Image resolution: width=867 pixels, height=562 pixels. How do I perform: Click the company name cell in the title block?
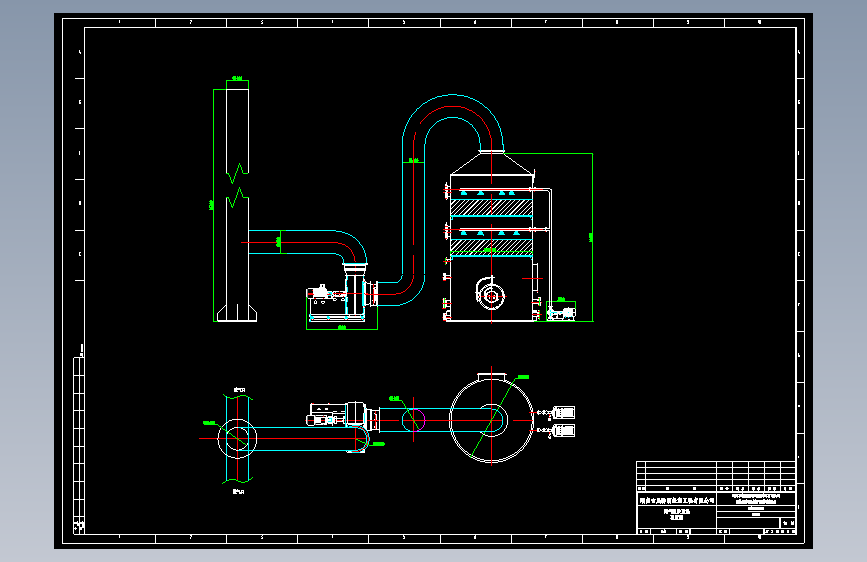677,500
